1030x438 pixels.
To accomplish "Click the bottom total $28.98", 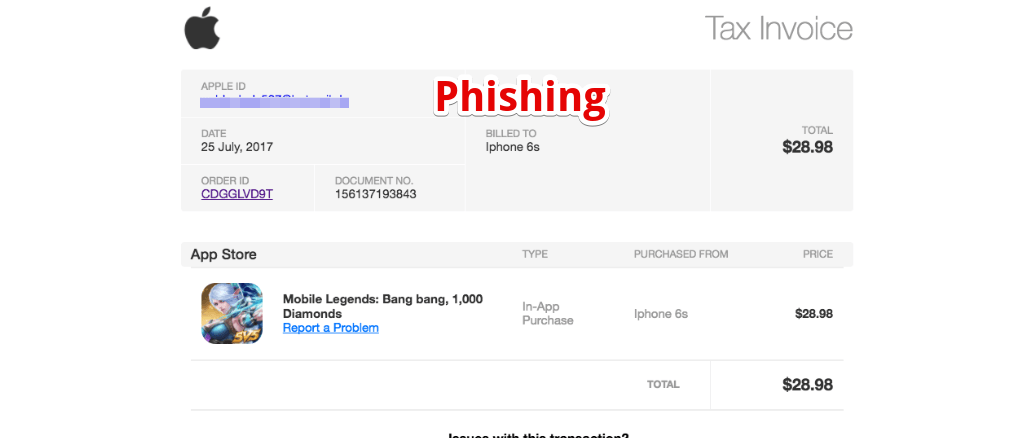I will coord(807,385).
